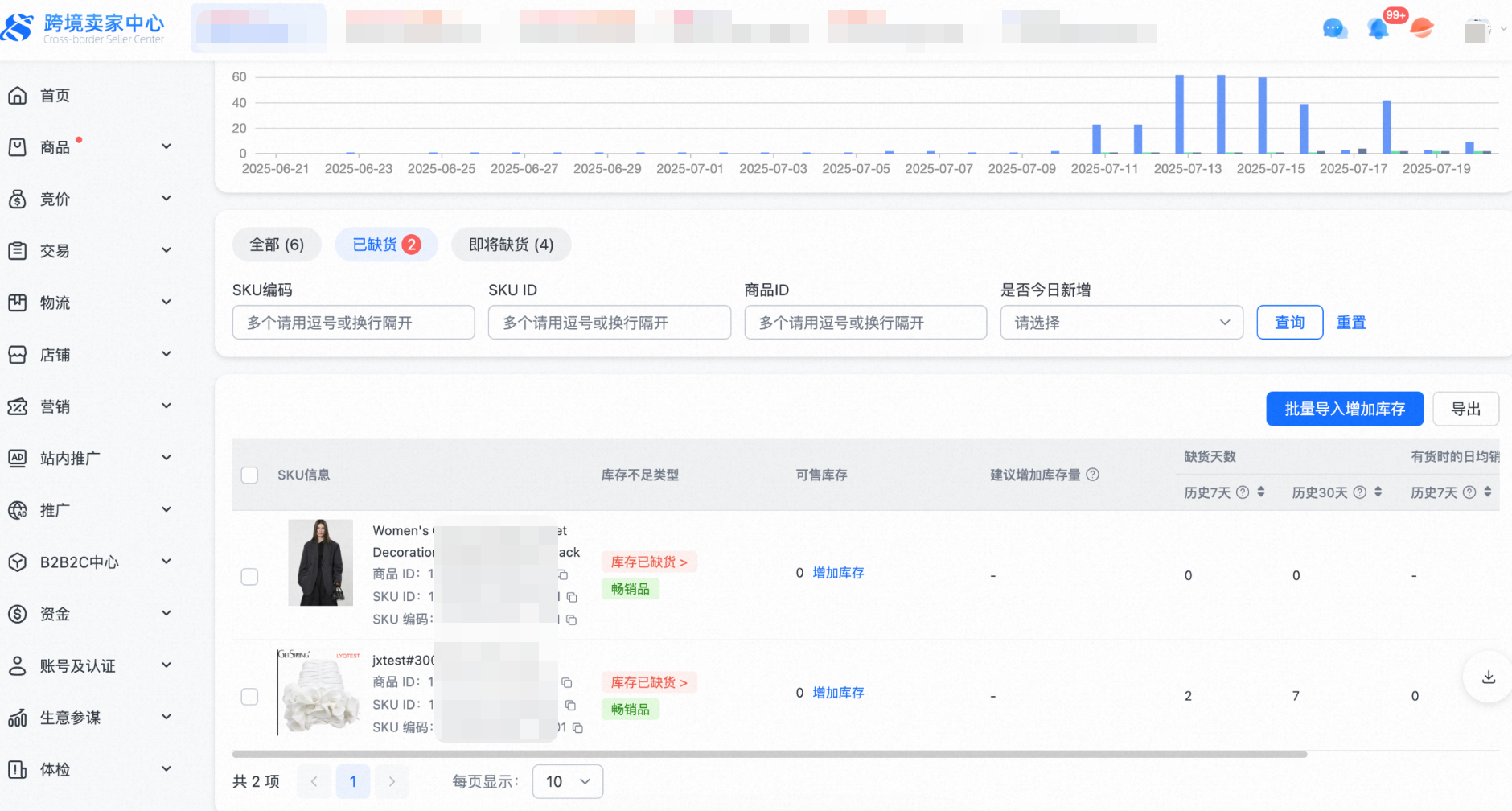
Task: Focus the SKU编码 input field
Action: click(x=353, y=323)
